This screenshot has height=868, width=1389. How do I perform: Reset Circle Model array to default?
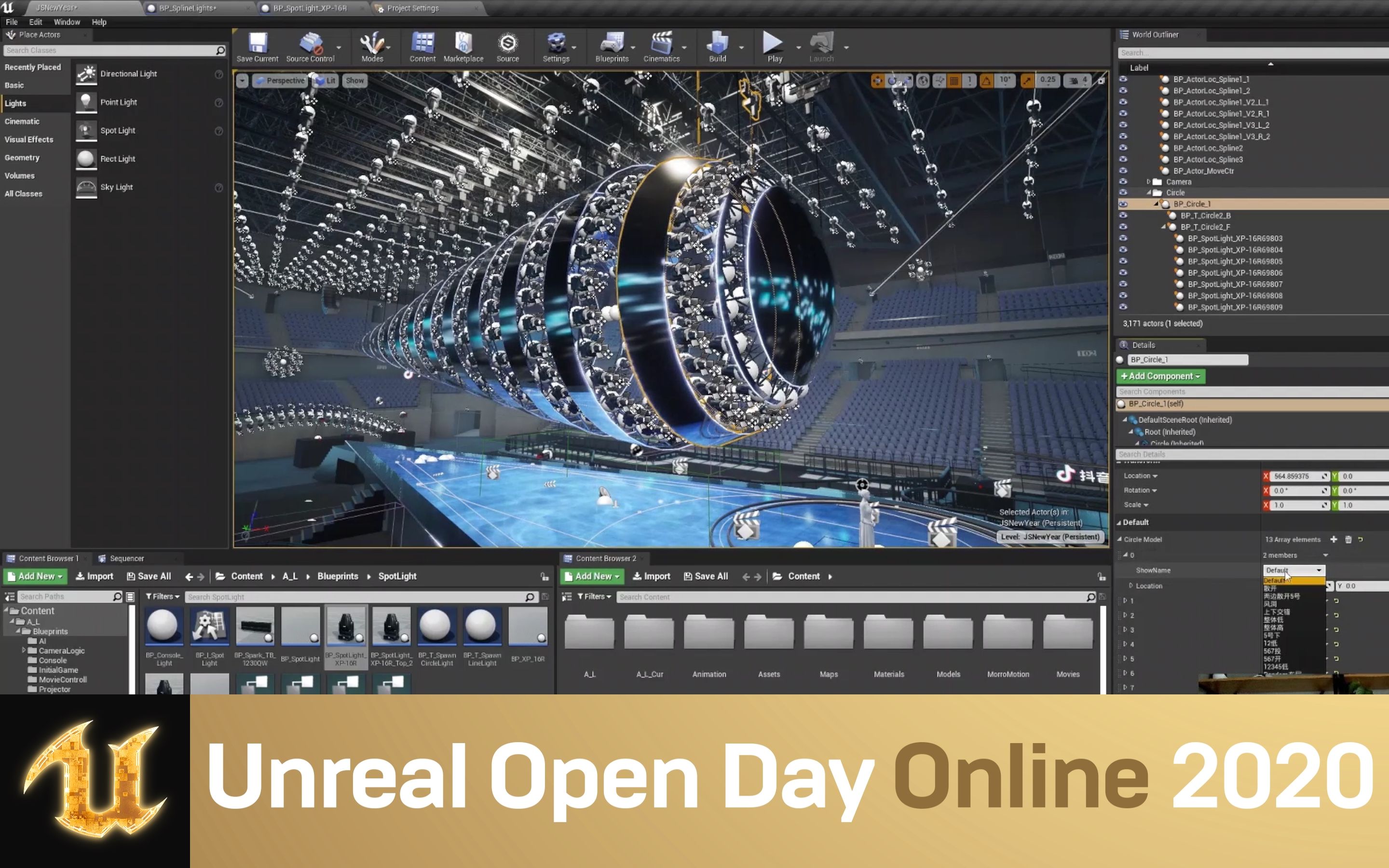click(x=1360, y=539)
